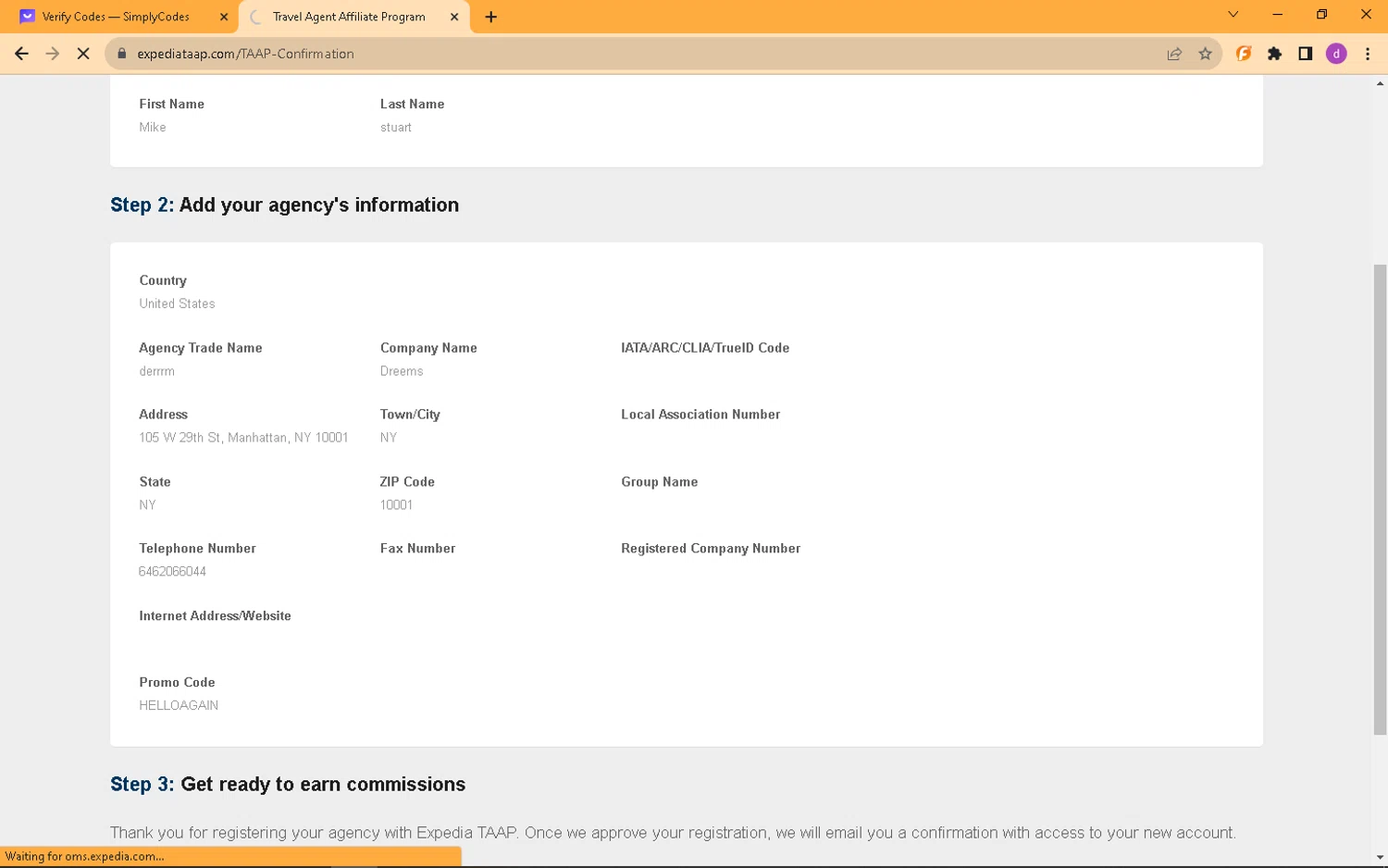1388x868 pixels.
Task: Share this page via share icon
Action: (x=1174, y=54)
